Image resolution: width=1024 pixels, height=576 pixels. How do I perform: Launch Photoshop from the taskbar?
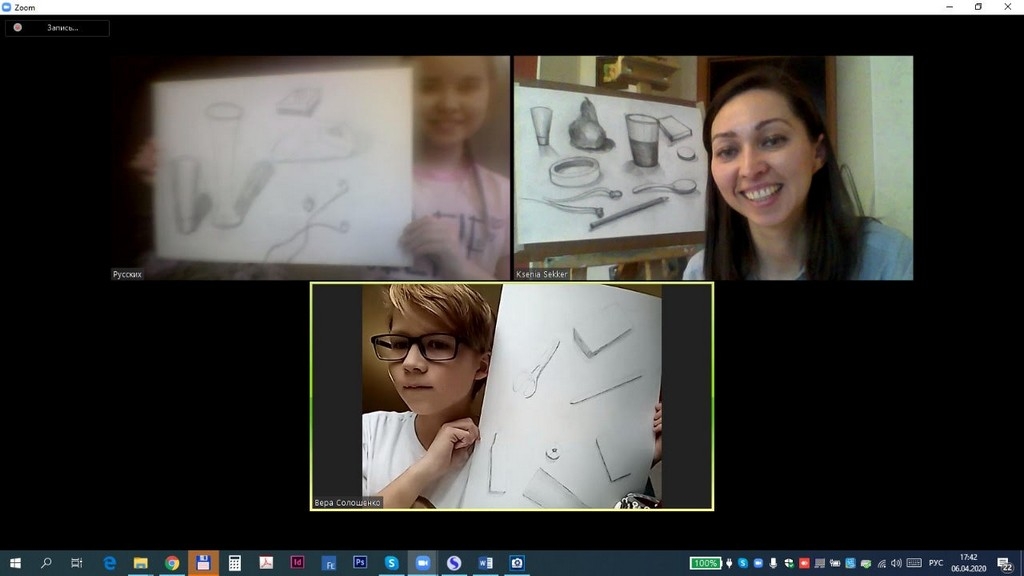pyautogui.click(x=360, y=563)
